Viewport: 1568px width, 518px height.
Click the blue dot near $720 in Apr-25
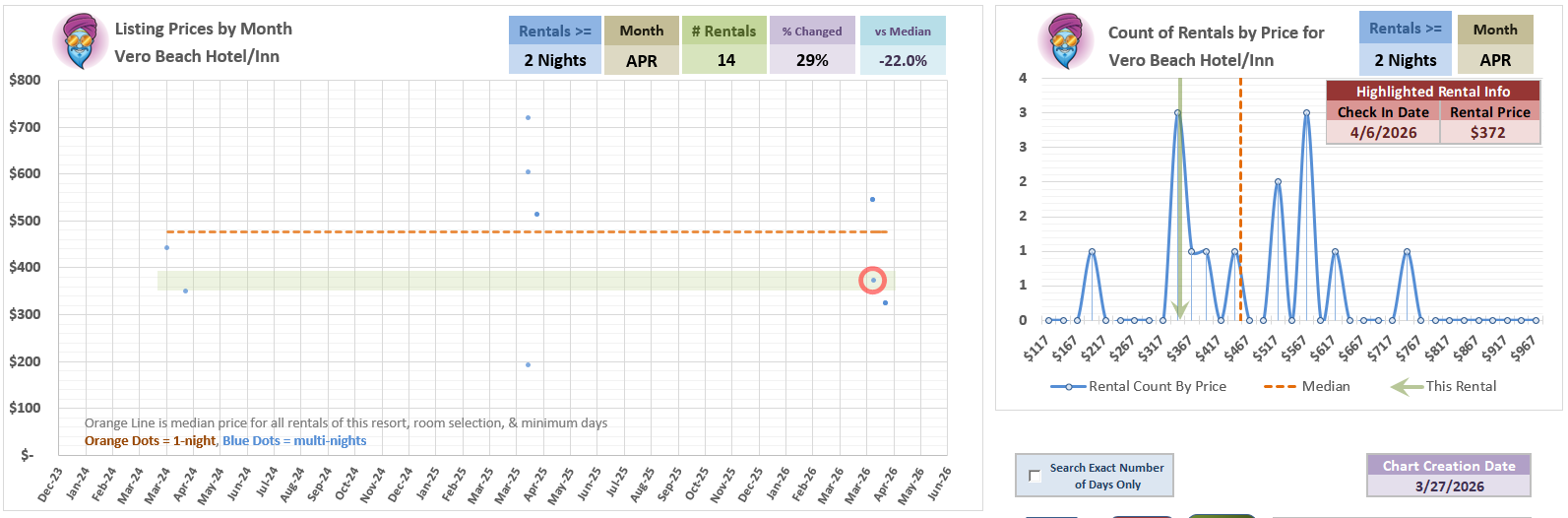[529, 118]
